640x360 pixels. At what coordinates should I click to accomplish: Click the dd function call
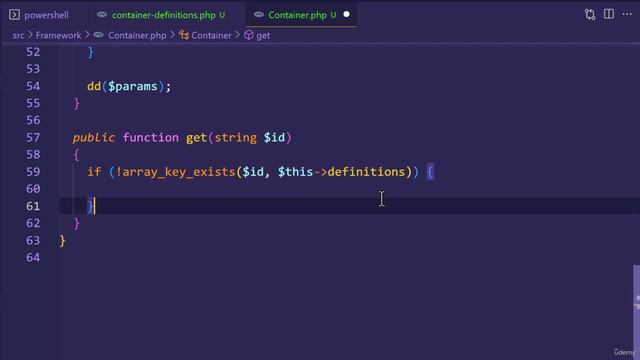[94, 86]
